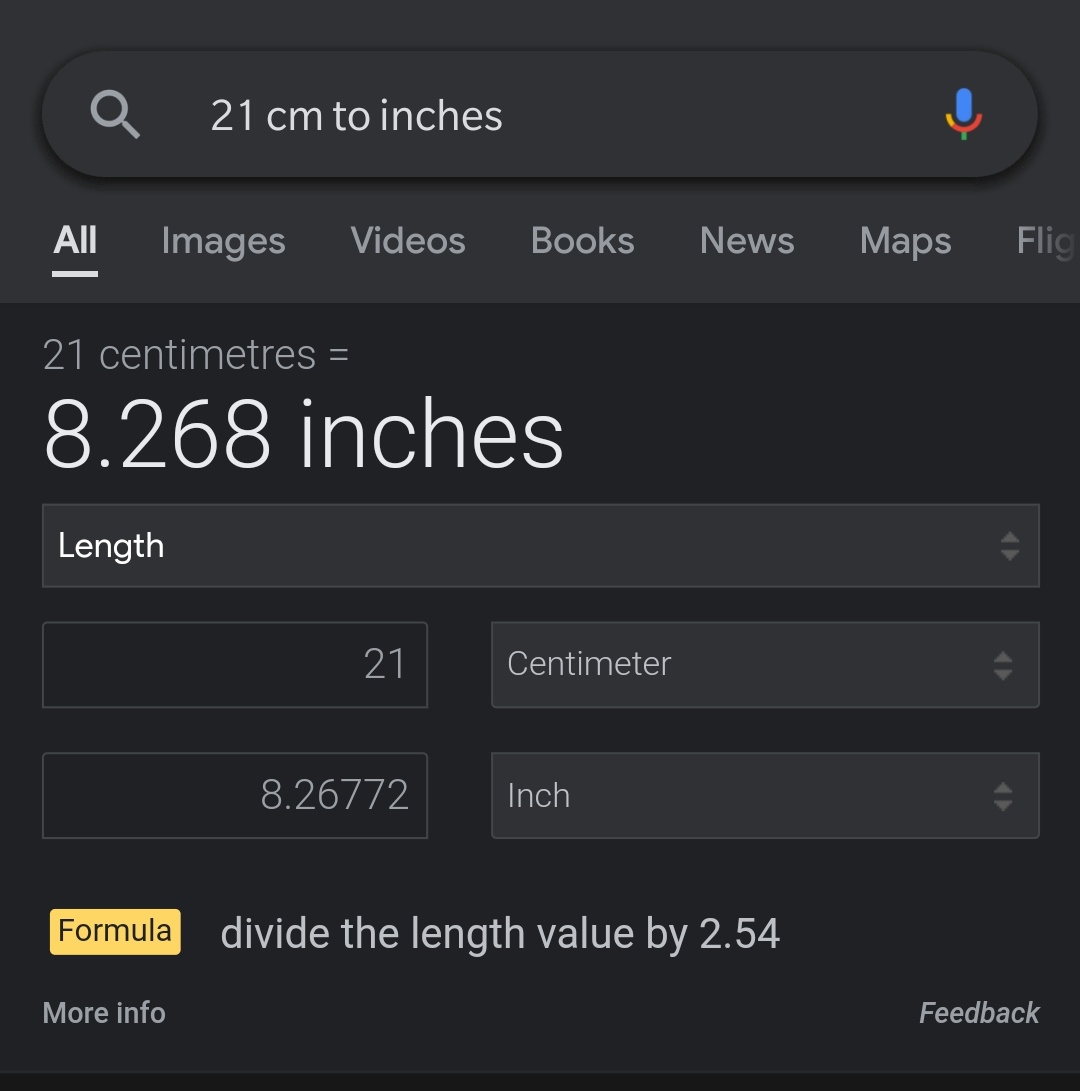Click the Length dropdown arrows

(1010, 546)
